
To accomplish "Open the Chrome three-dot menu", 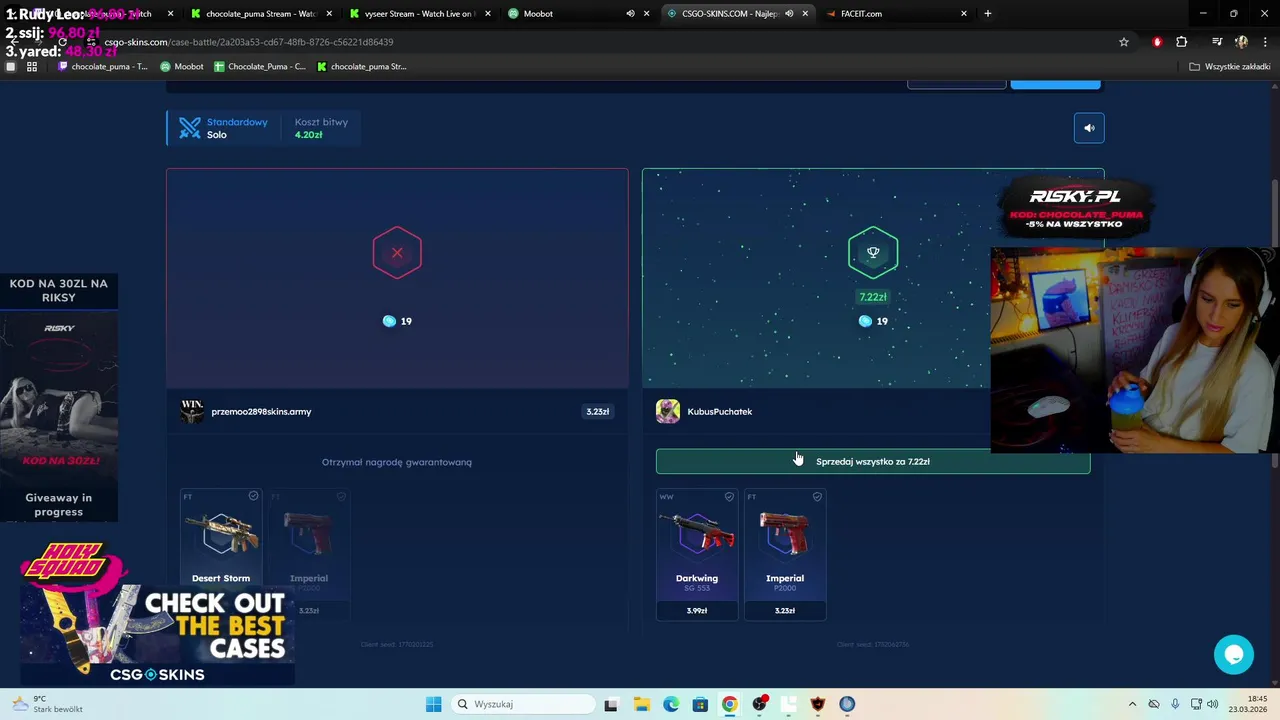I will point(1264,42).
